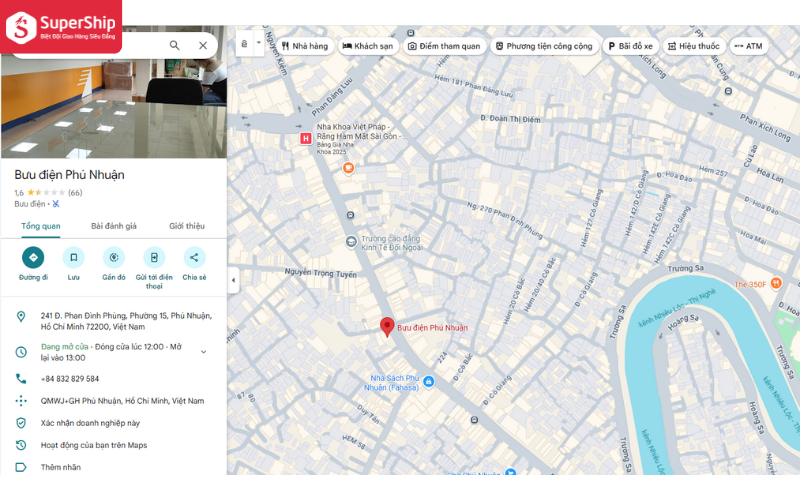Click The 350F restaurant marker
The image size is (800, 500).
tap(776, 283)
